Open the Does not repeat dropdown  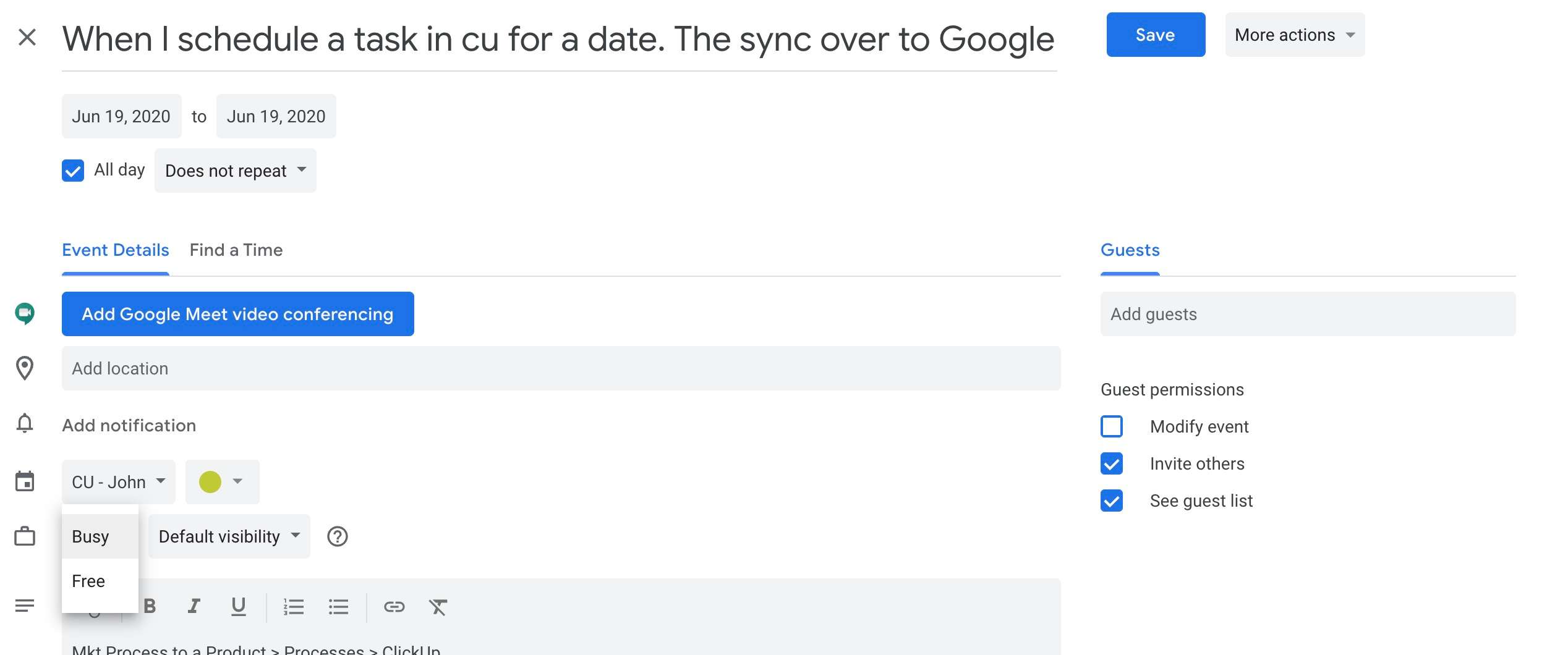coord(236,171)
